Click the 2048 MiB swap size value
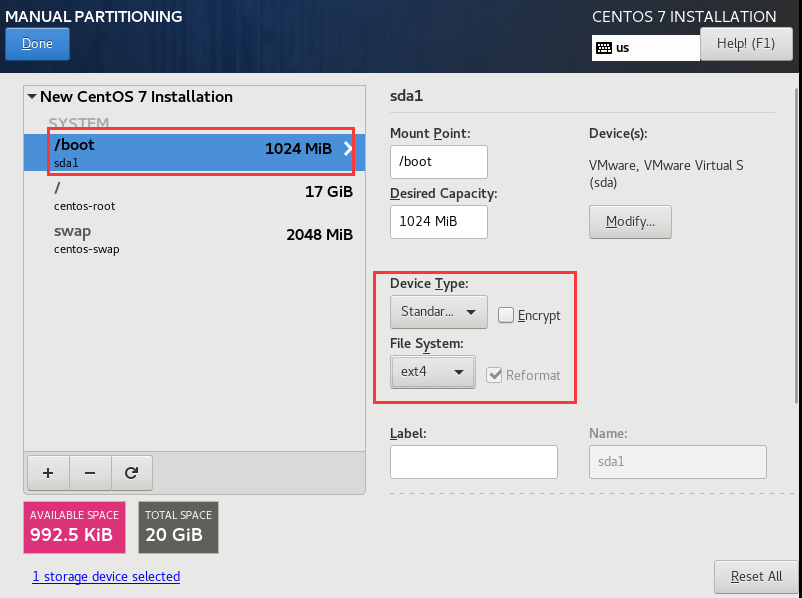Screen dimensions: 802x598 pos(320,235)
